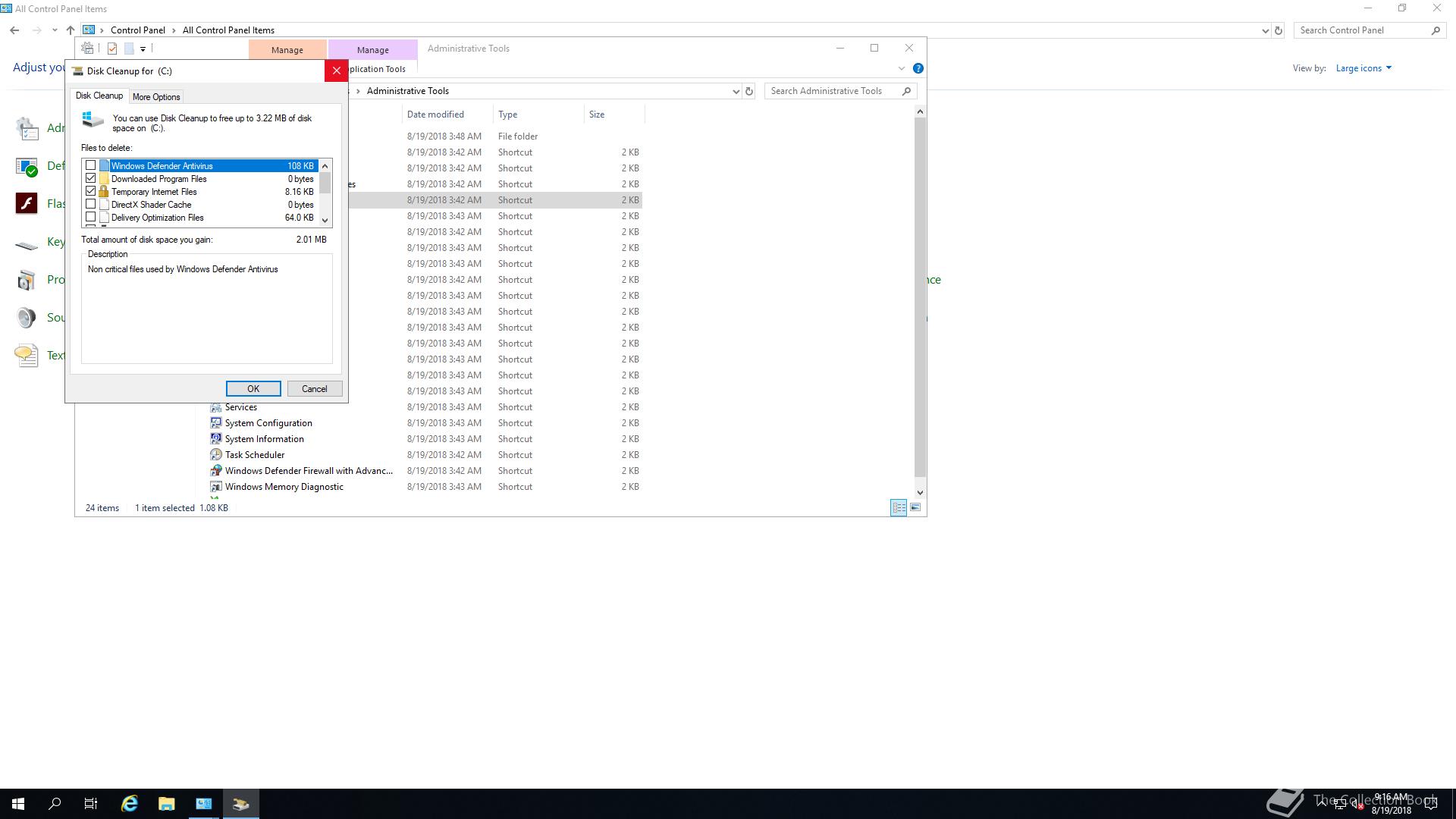Screen dimensions: 1456x819
Task: Open network status tray icon
Action: [x=1339, y=805]
